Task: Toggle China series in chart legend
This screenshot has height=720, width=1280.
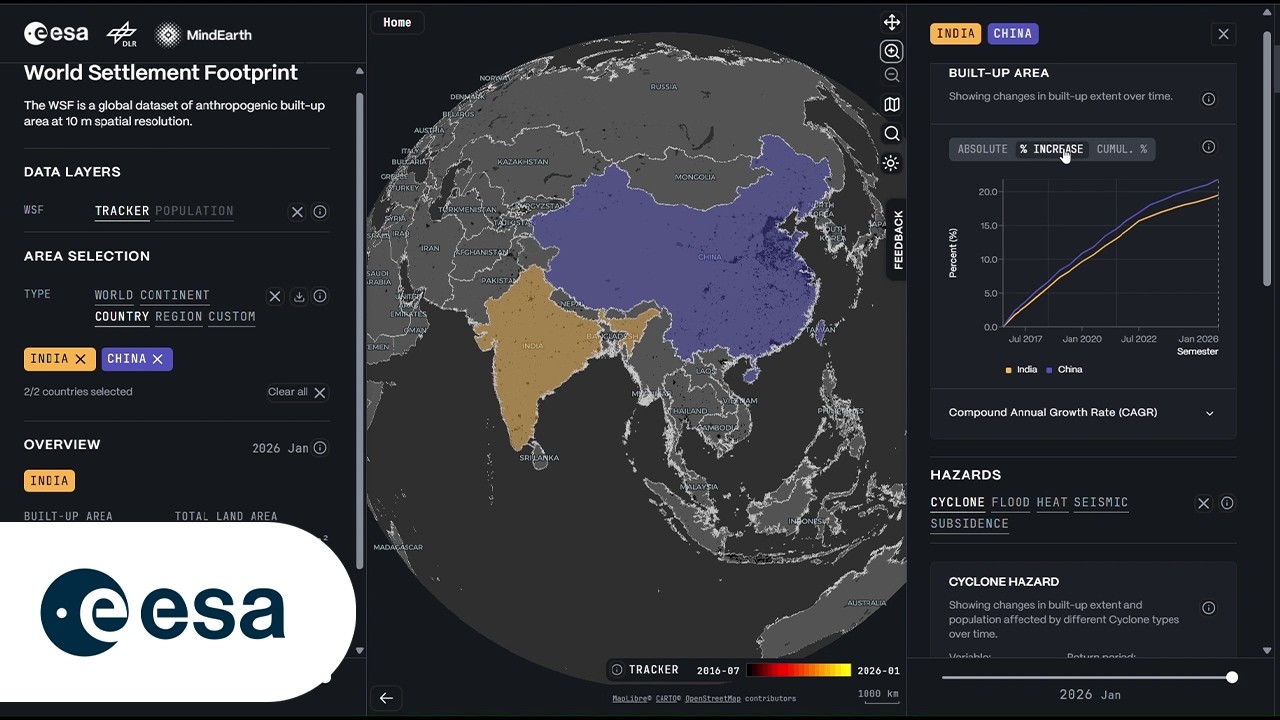Action: pyautogui.click(x=1064, y=369)
